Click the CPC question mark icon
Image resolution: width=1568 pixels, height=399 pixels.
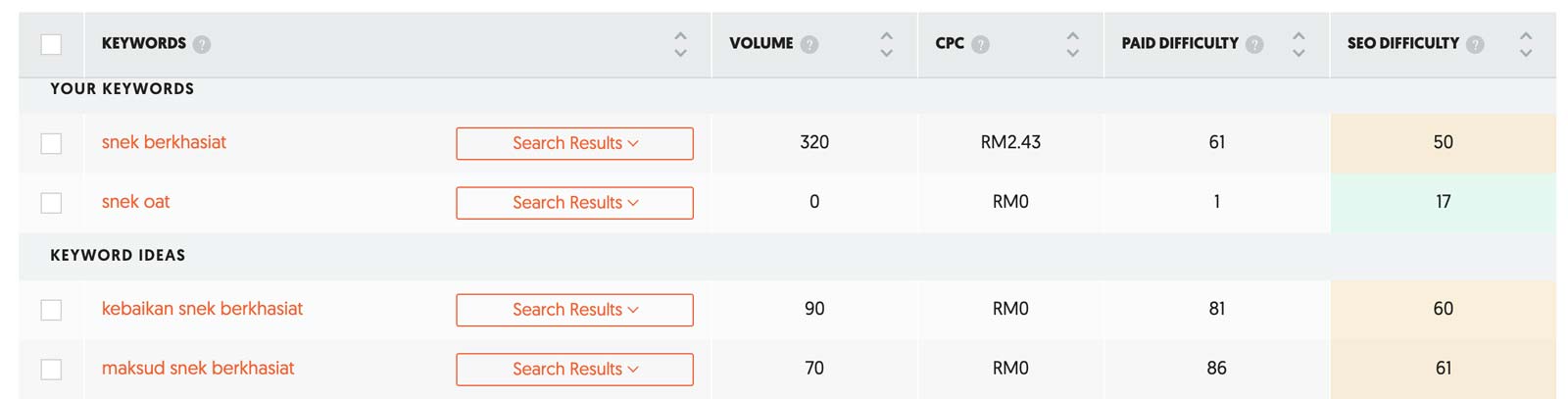[x=981, y=44]
